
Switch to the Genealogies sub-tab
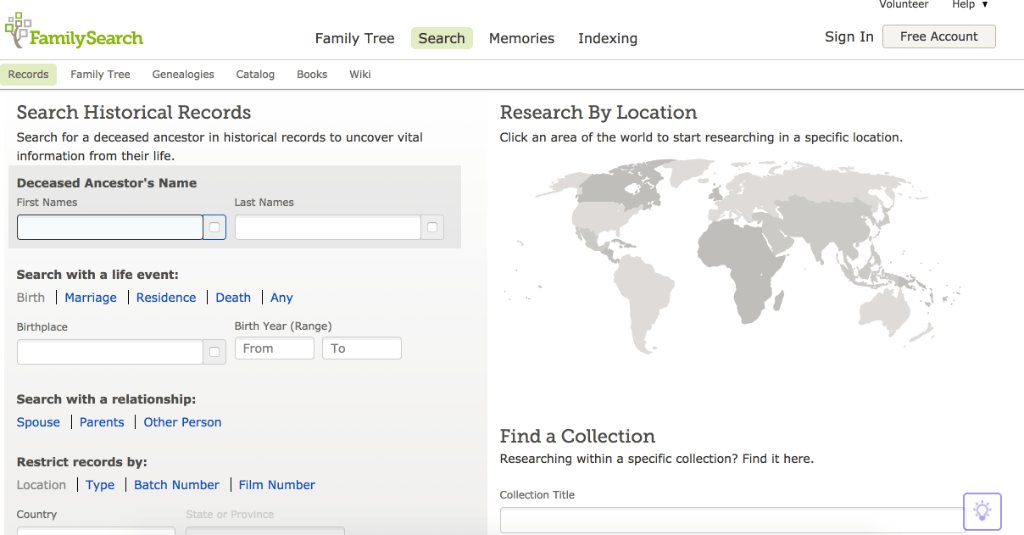(x=183, y=74)
